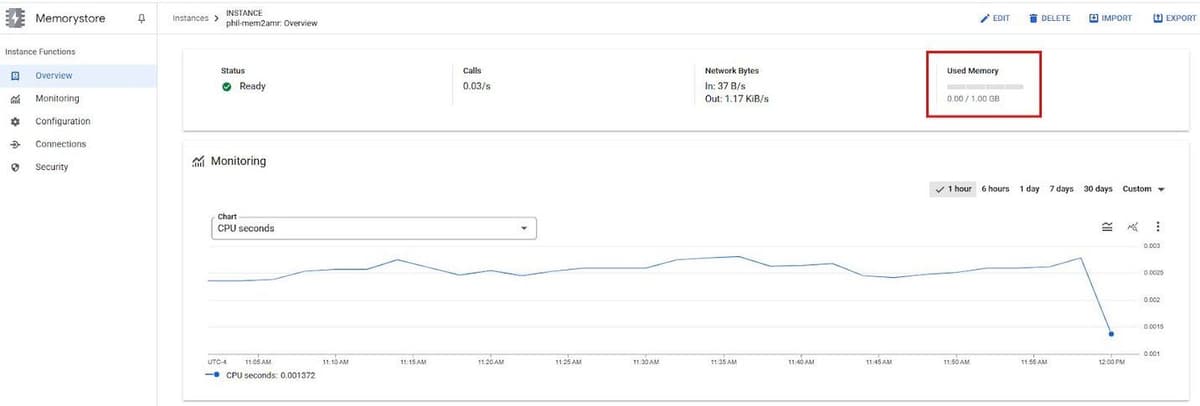Viewport: 1200px width, 406px height.
Task: Click the Monitoring sidebar chart icon
Action: point(15,99)
